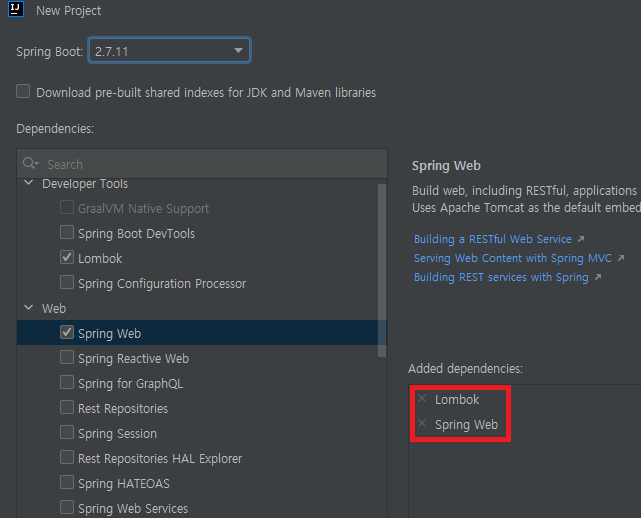
Task: Open external link arrow beside Serving Web Content
Action: 621,258
